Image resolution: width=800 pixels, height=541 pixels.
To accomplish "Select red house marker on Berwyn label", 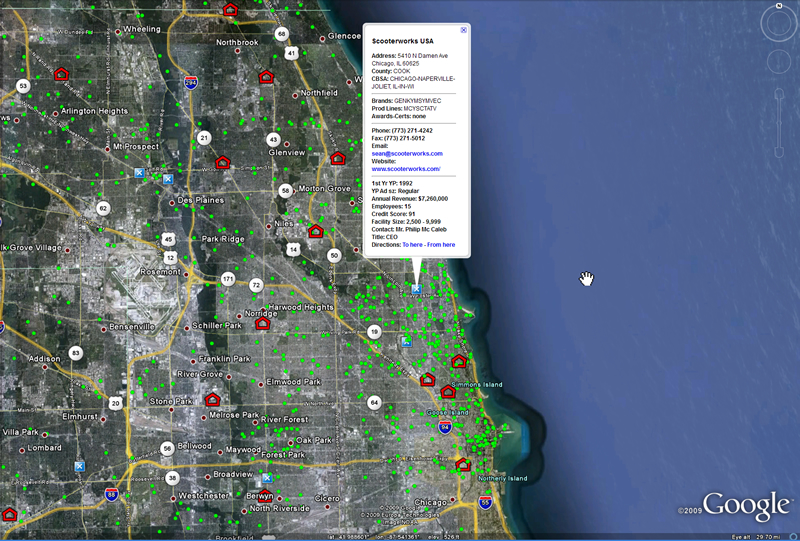I will click(265, 496).
